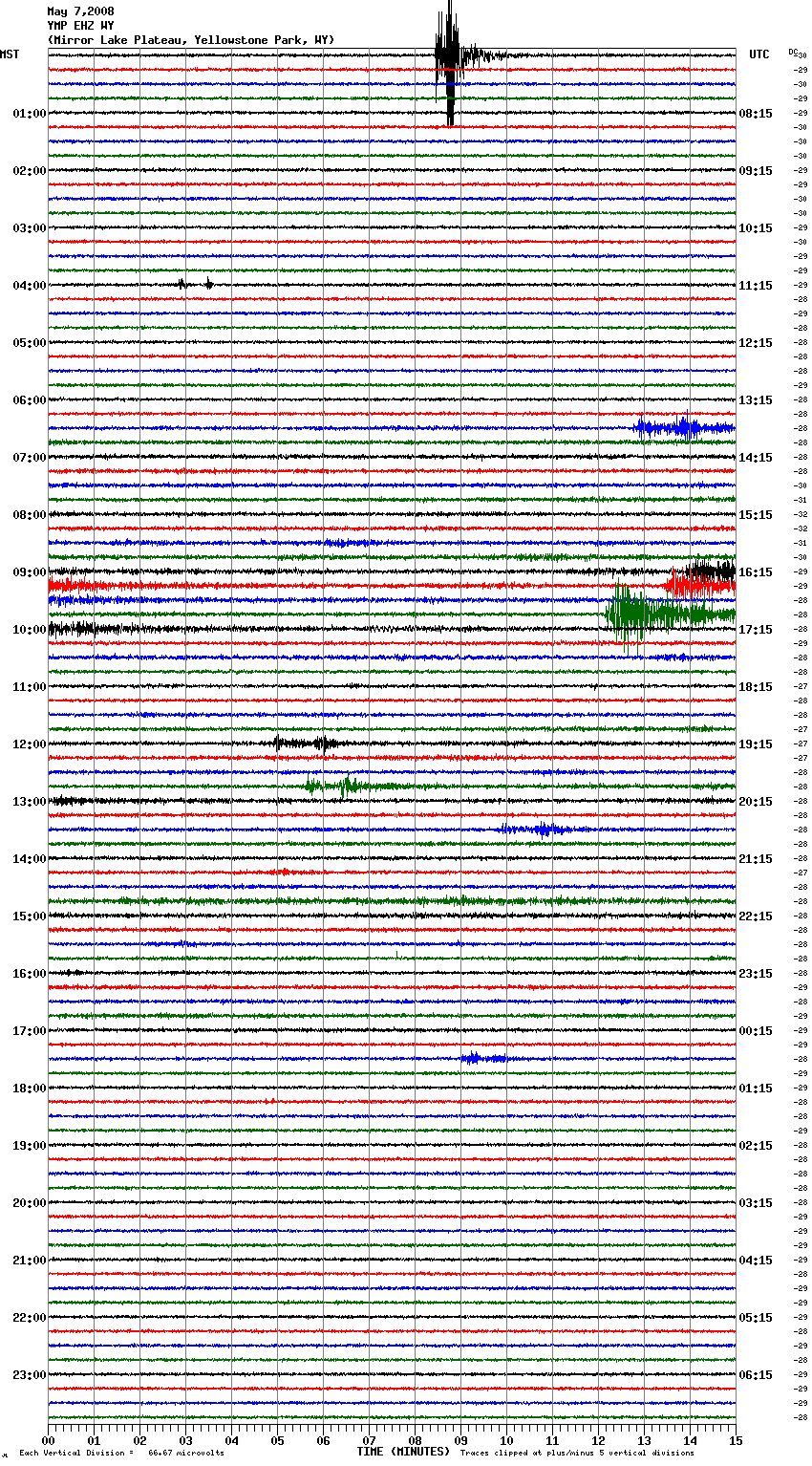Click the '12' minute tick on bottom axis
Viewport: 812px width, 1466px height.
point(598,1440)
